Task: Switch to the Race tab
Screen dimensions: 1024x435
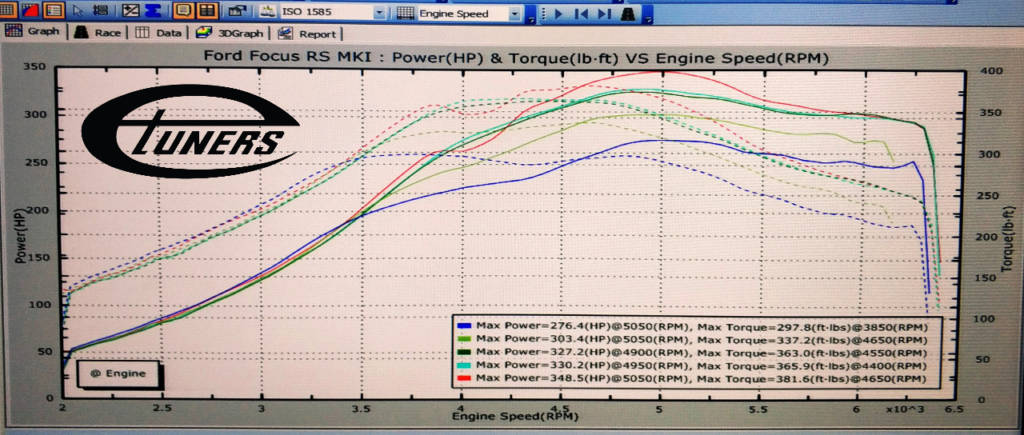Action: click(97, 32)
